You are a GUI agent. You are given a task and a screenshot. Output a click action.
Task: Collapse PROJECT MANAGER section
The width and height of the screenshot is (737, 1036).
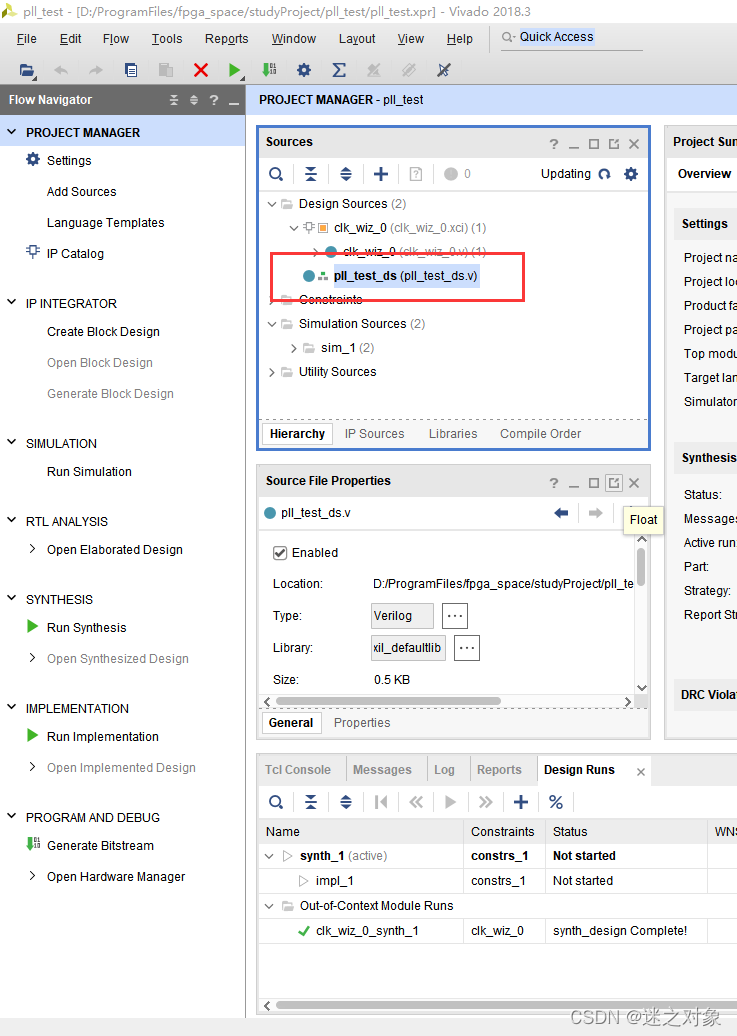(x=12, y=132)
